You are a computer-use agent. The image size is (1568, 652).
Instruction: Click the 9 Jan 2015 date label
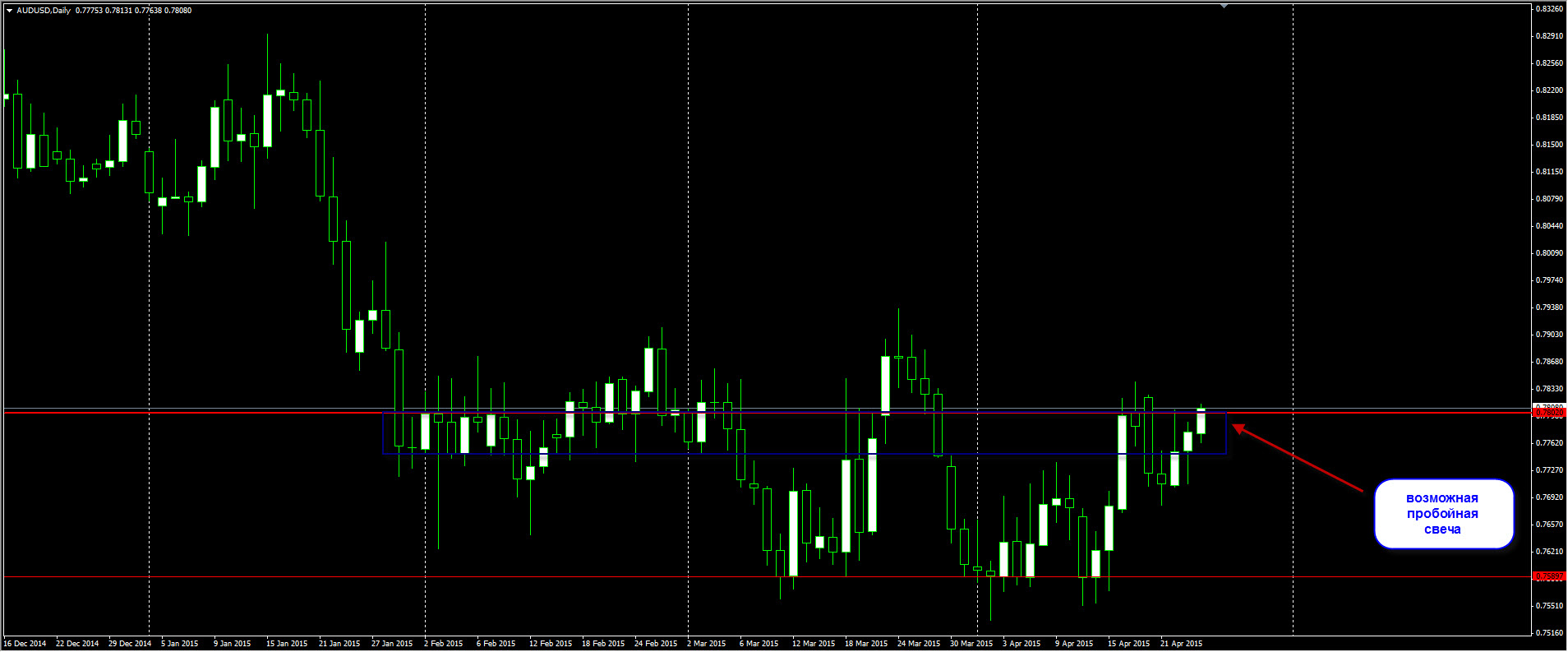[x=233, y=644]
